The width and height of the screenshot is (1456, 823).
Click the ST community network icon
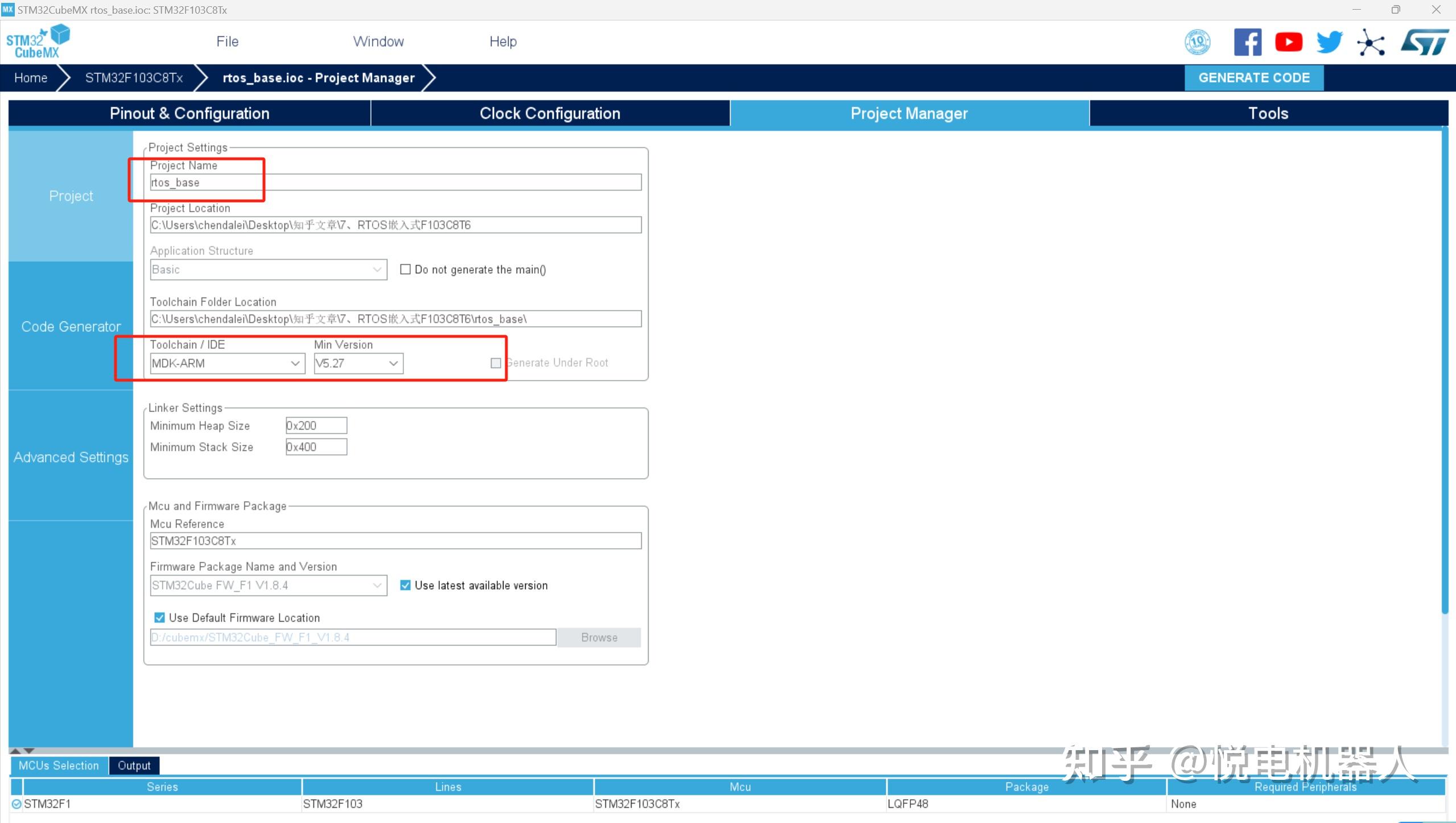(x=1371, y=43)
